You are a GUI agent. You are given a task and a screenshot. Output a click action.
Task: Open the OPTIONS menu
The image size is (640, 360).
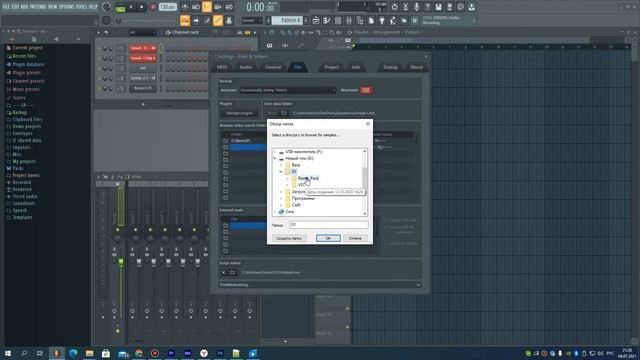(x=67, y=7)
